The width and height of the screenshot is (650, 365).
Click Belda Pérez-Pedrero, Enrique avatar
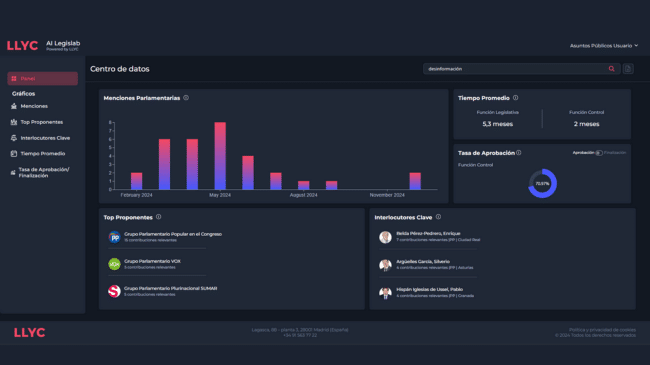click(x=385, y=237)
